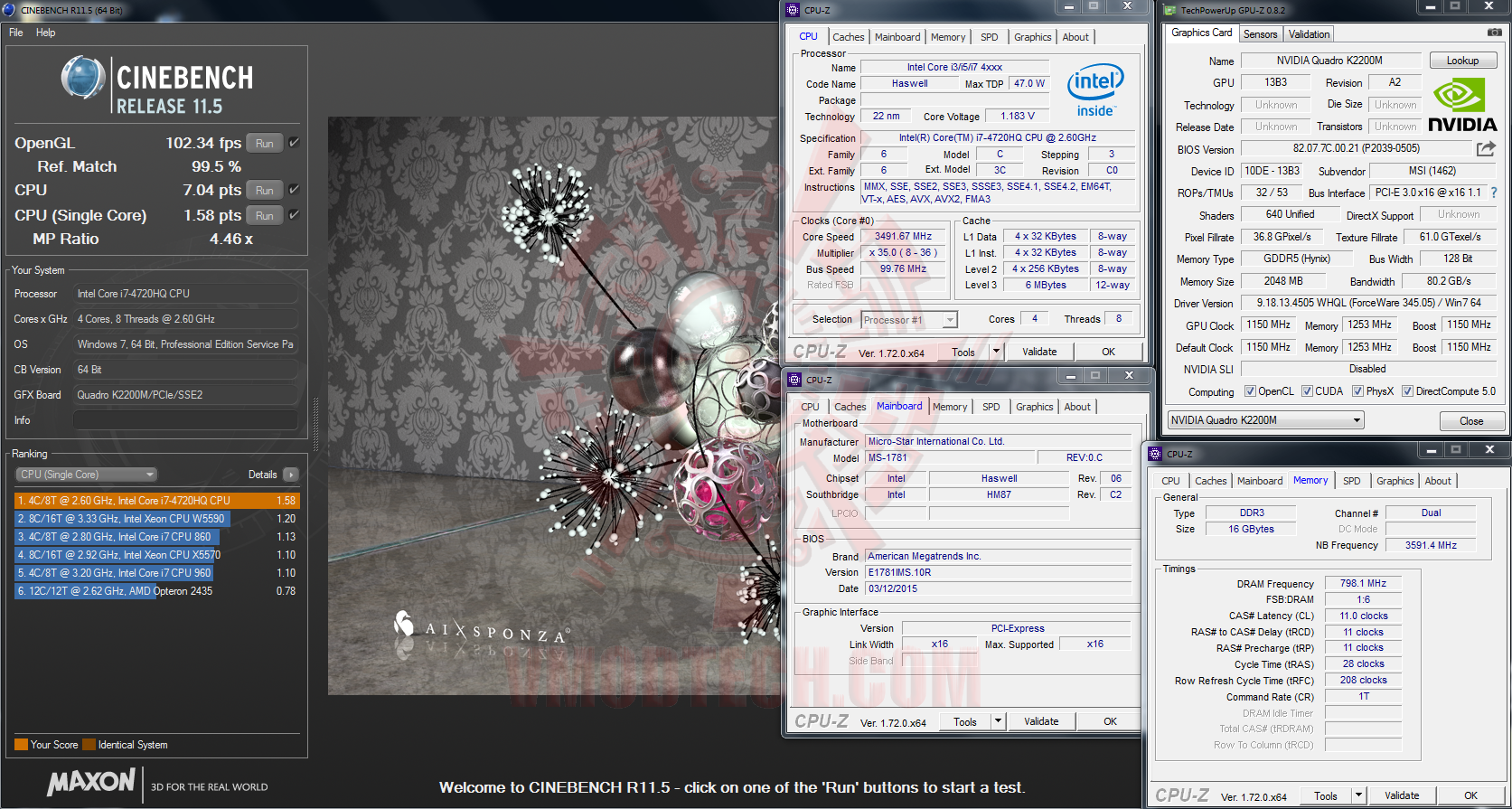Toggle the OpenGL test checkbox

pos(294,143)
